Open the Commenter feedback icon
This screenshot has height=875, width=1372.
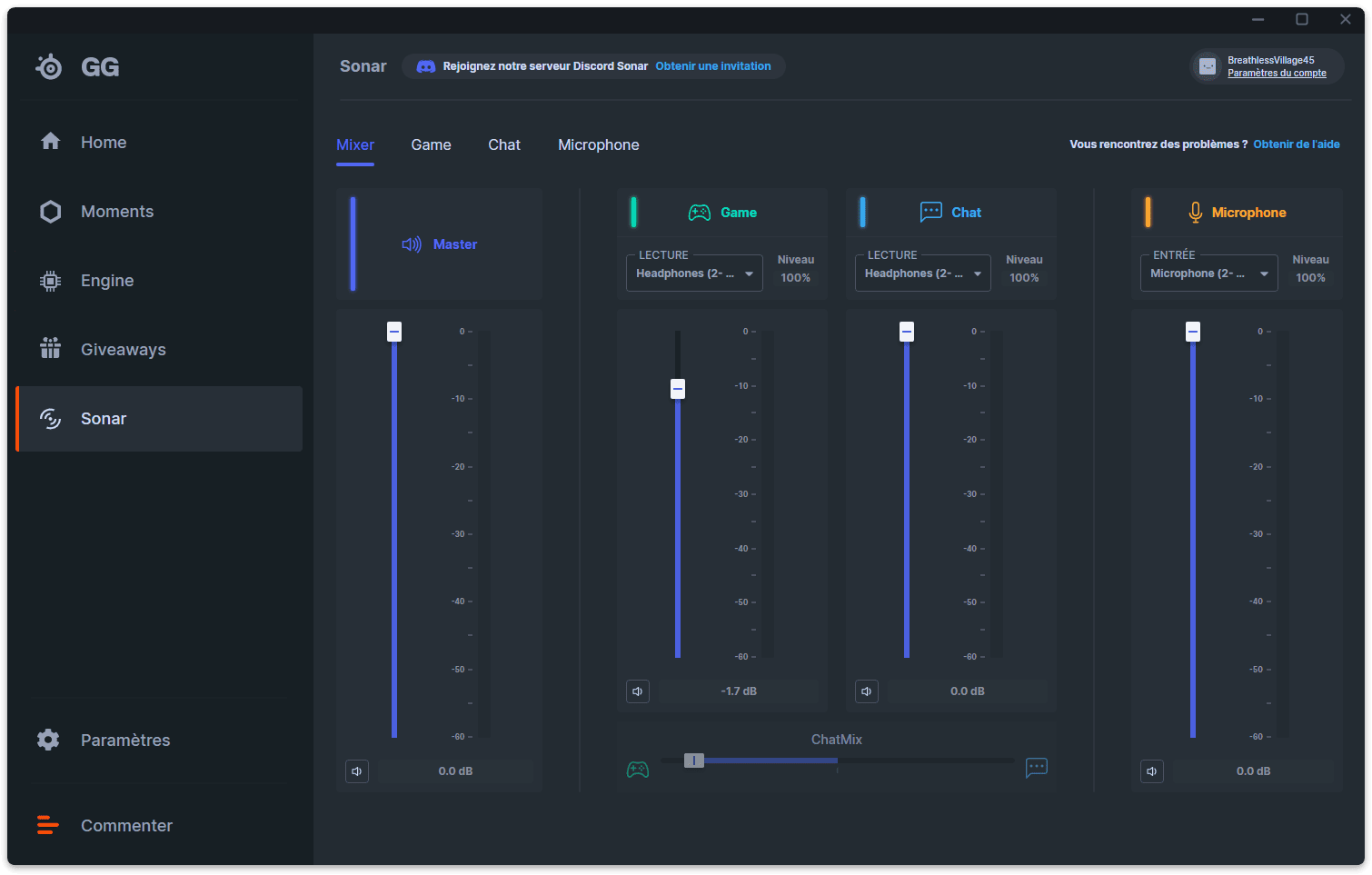click(48, 825)
